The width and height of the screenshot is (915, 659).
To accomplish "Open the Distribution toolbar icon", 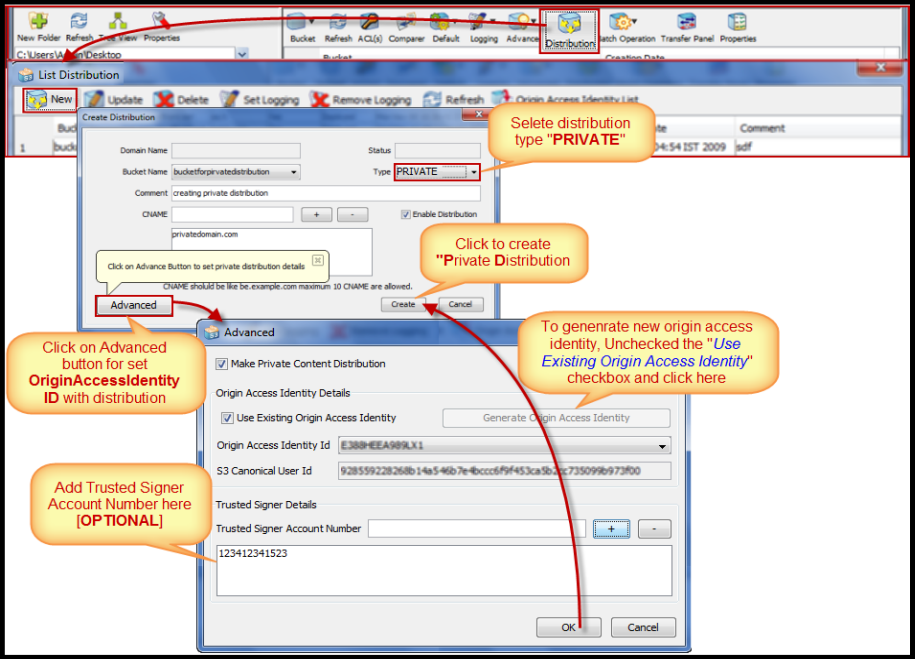I will [570, 30].
